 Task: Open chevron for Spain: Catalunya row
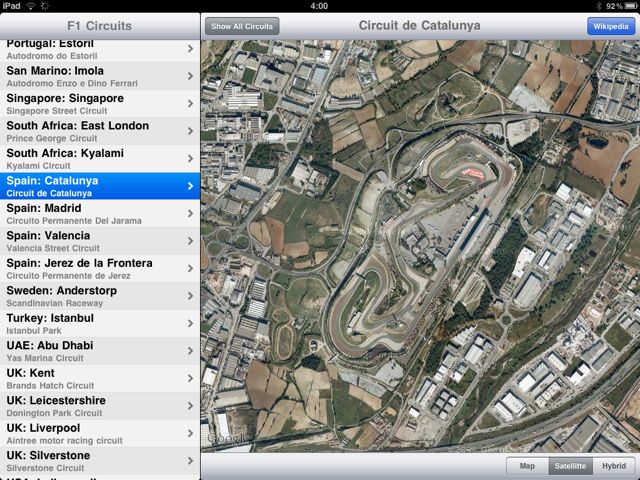click(190, 186)
